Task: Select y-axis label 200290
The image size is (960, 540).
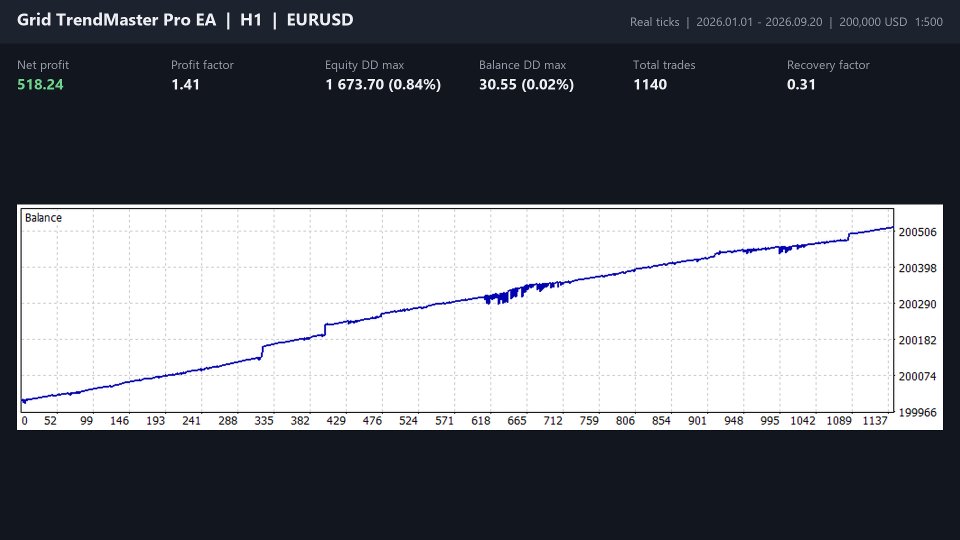Action: [x=917, y=304]
